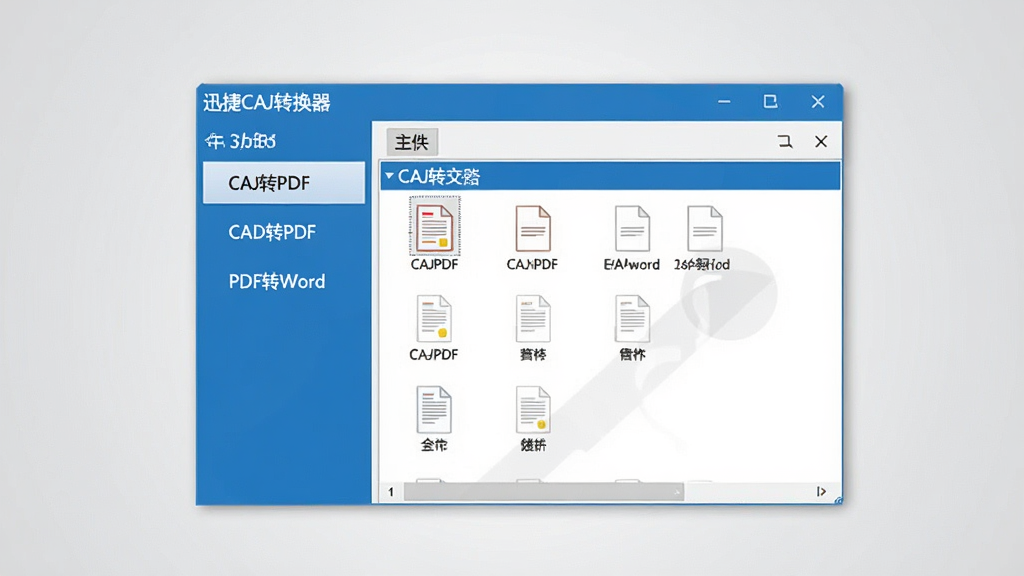Select the E/A/word document icon
Viewport: 1024px width, 576px height.
(x=632, y=229)
